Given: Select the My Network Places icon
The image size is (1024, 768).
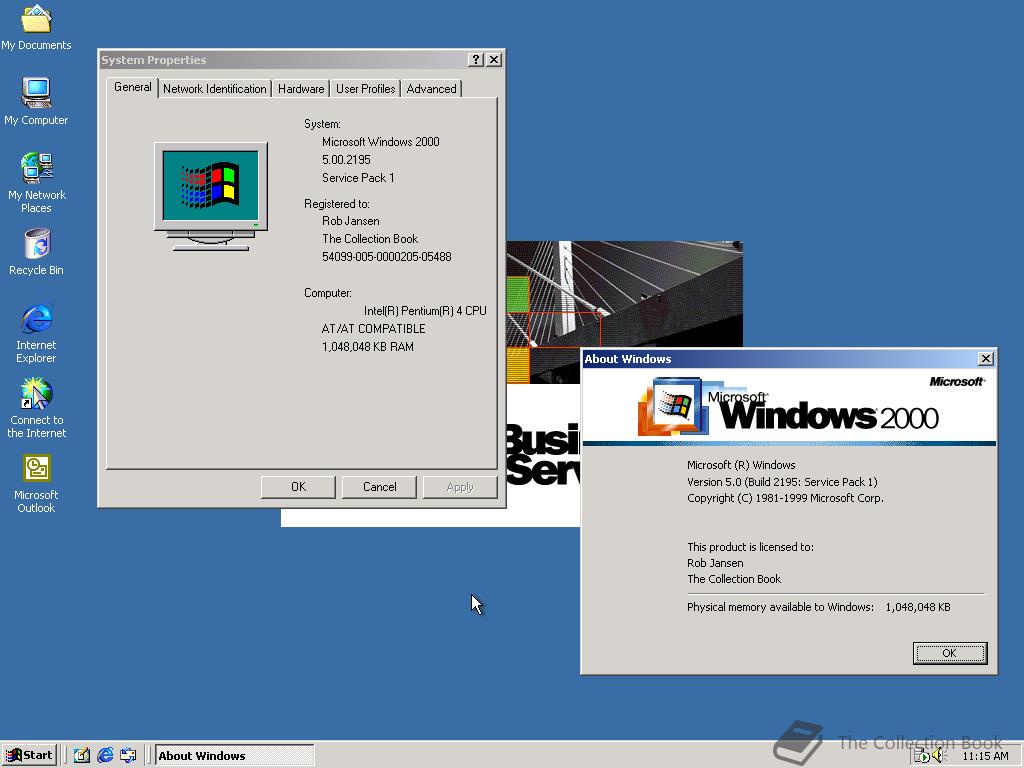Looking at the screenshot, I should pos(36,182).
